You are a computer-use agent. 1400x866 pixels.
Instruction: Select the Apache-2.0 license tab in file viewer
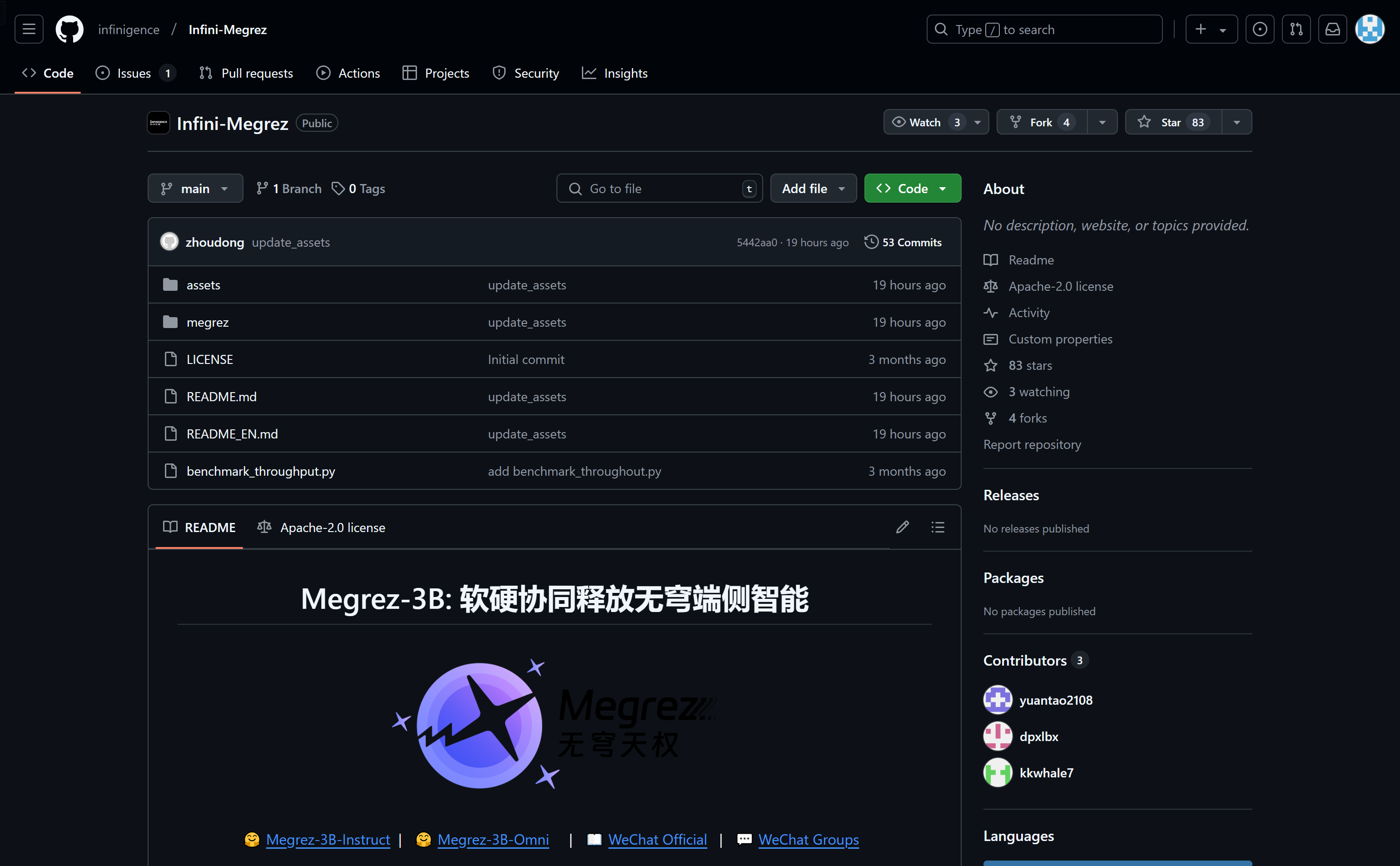tap(321, 527)
